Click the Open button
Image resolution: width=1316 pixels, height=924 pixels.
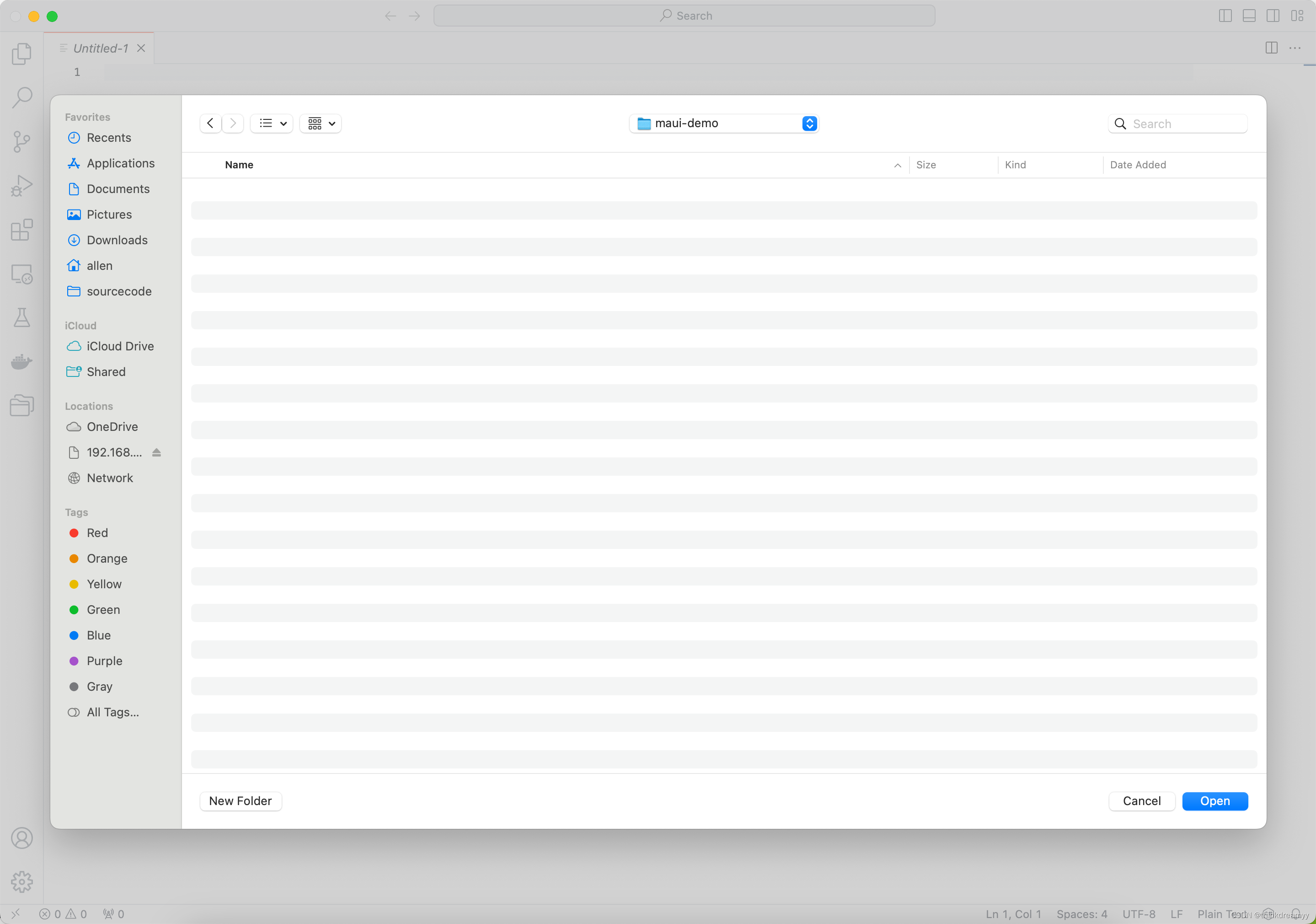(x=1214, y=801)
